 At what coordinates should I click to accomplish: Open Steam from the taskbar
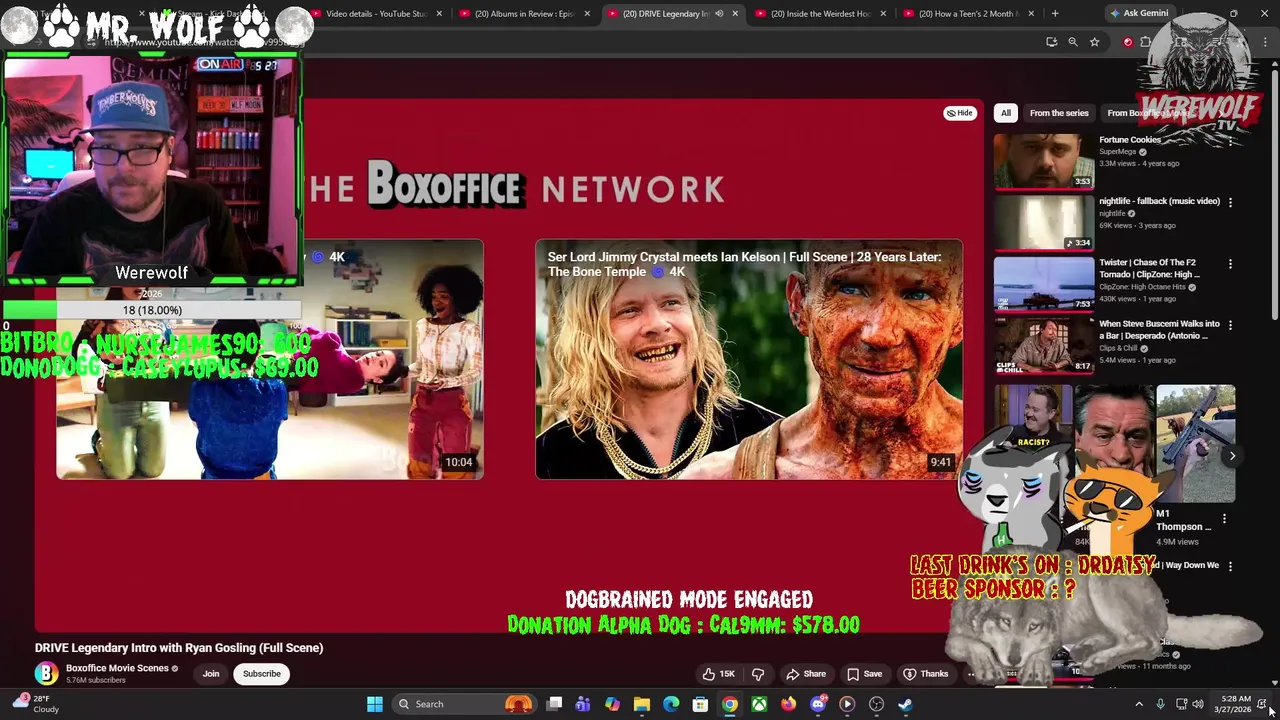(906, 704)
